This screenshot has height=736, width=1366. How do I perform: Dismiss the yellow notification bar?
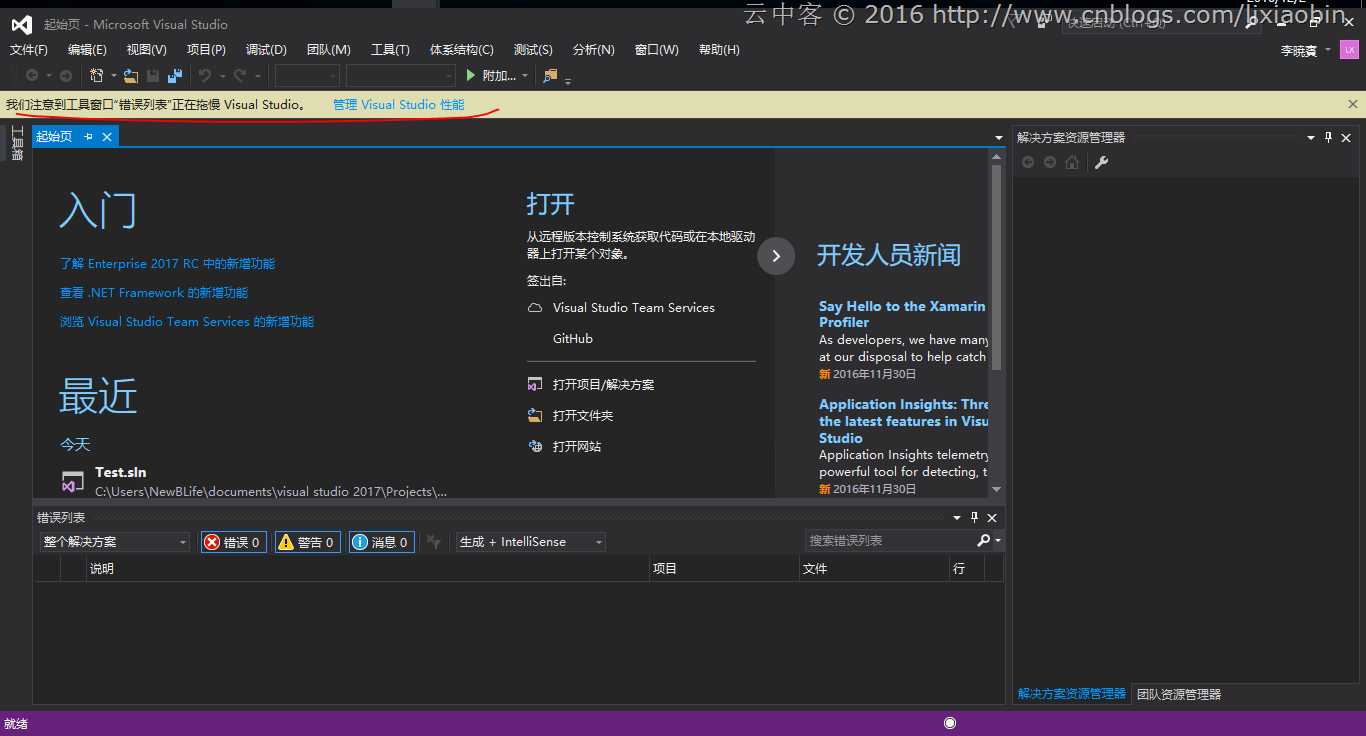point(1353,104)
